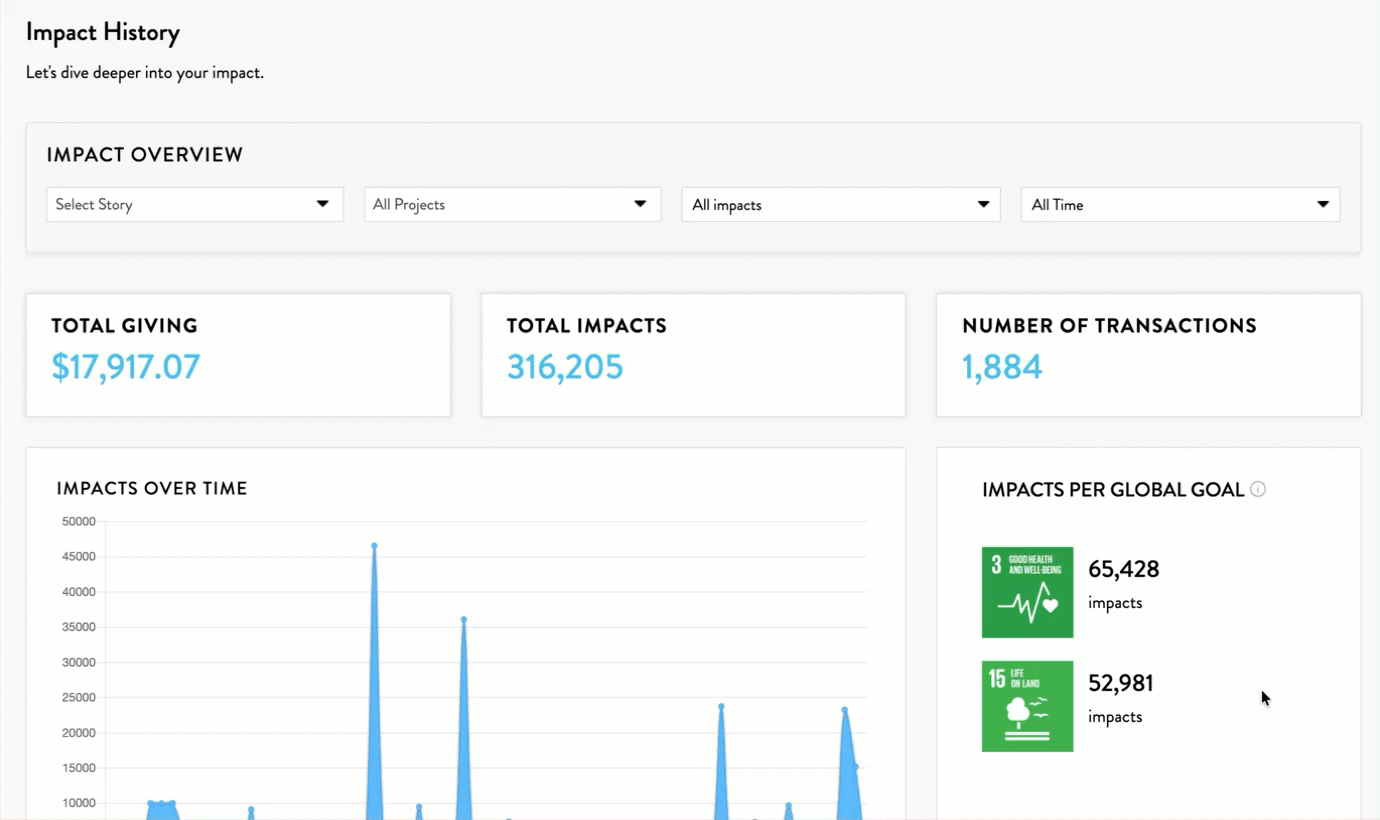Click the All Time dropdown arrow
1380x820 pixels.
point(1323,204)
